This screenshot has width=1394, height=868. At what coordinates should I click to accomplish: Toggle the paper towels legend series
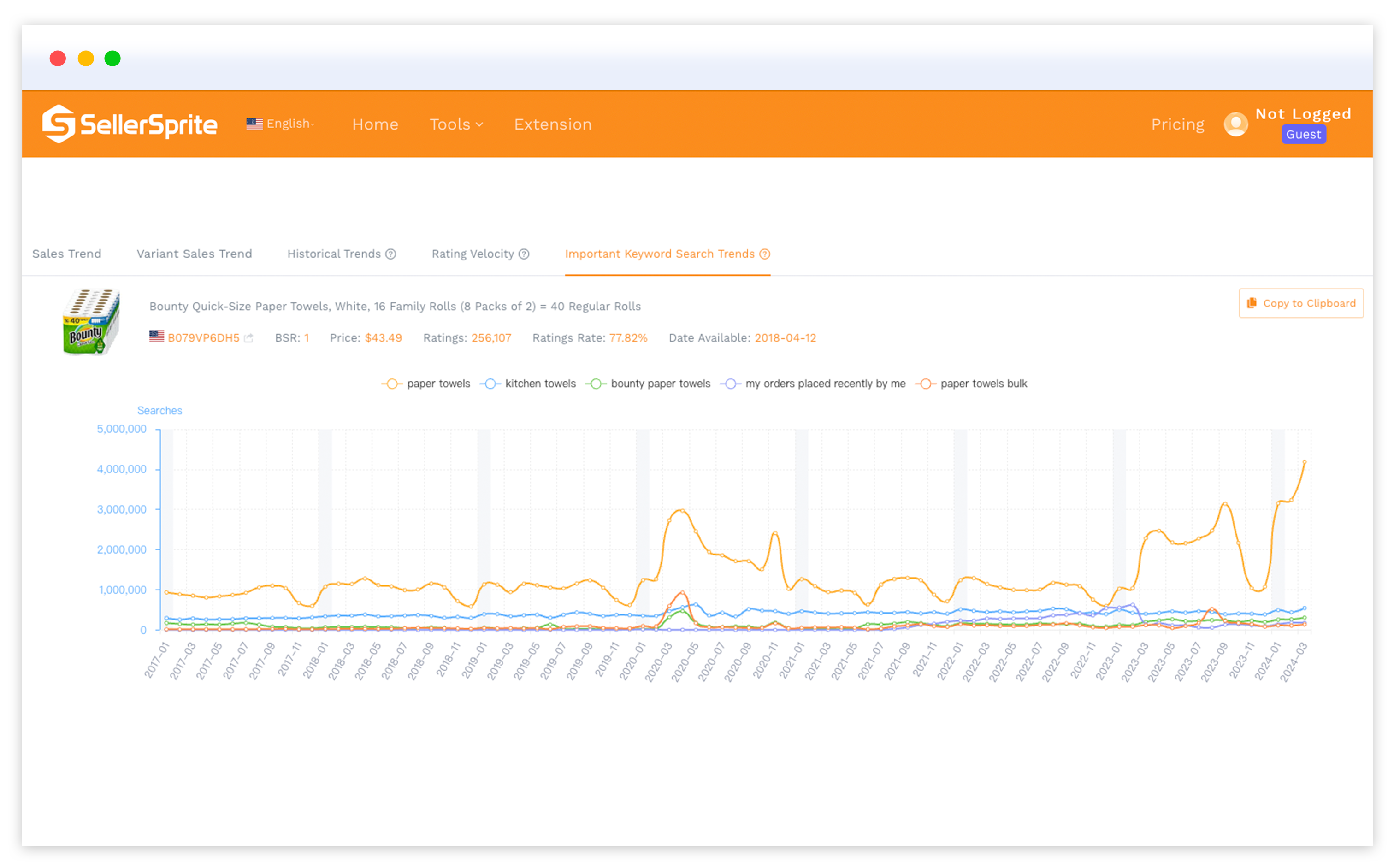[425, 384]
